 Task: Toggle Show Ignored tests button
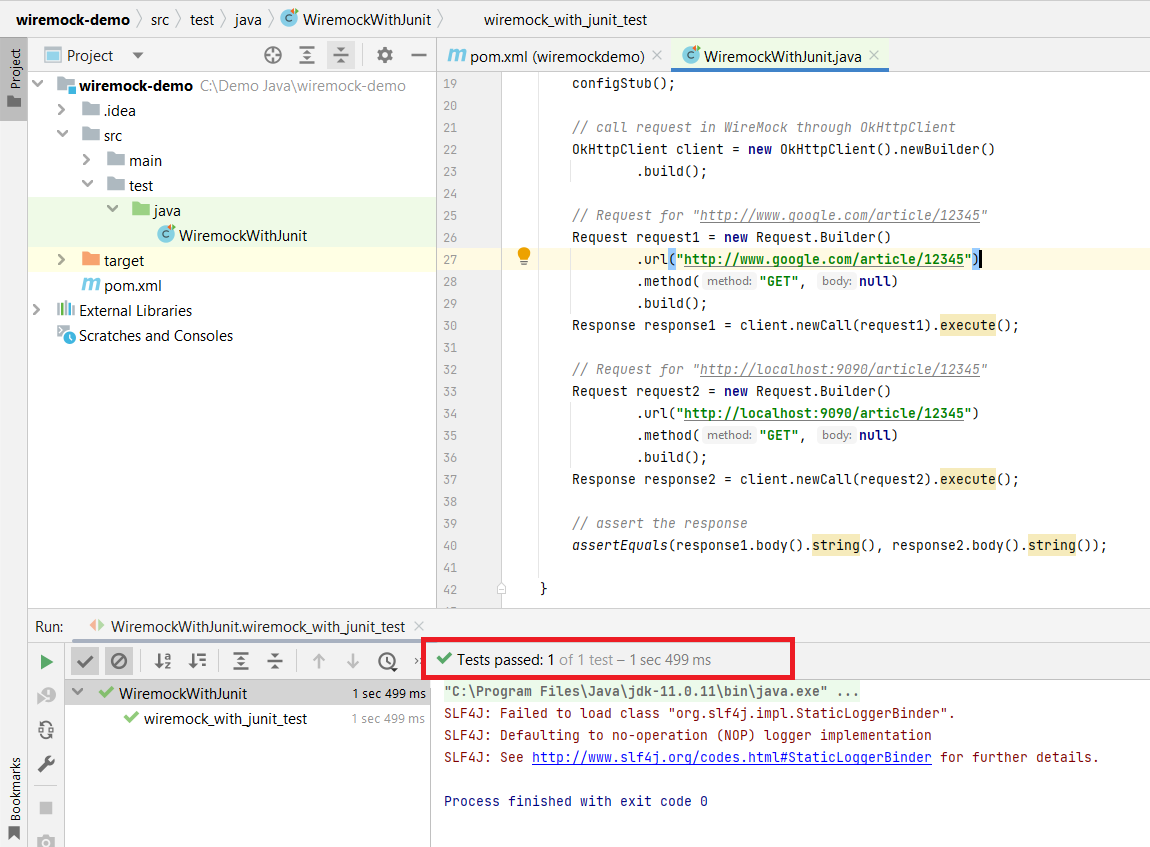(119, 661)
